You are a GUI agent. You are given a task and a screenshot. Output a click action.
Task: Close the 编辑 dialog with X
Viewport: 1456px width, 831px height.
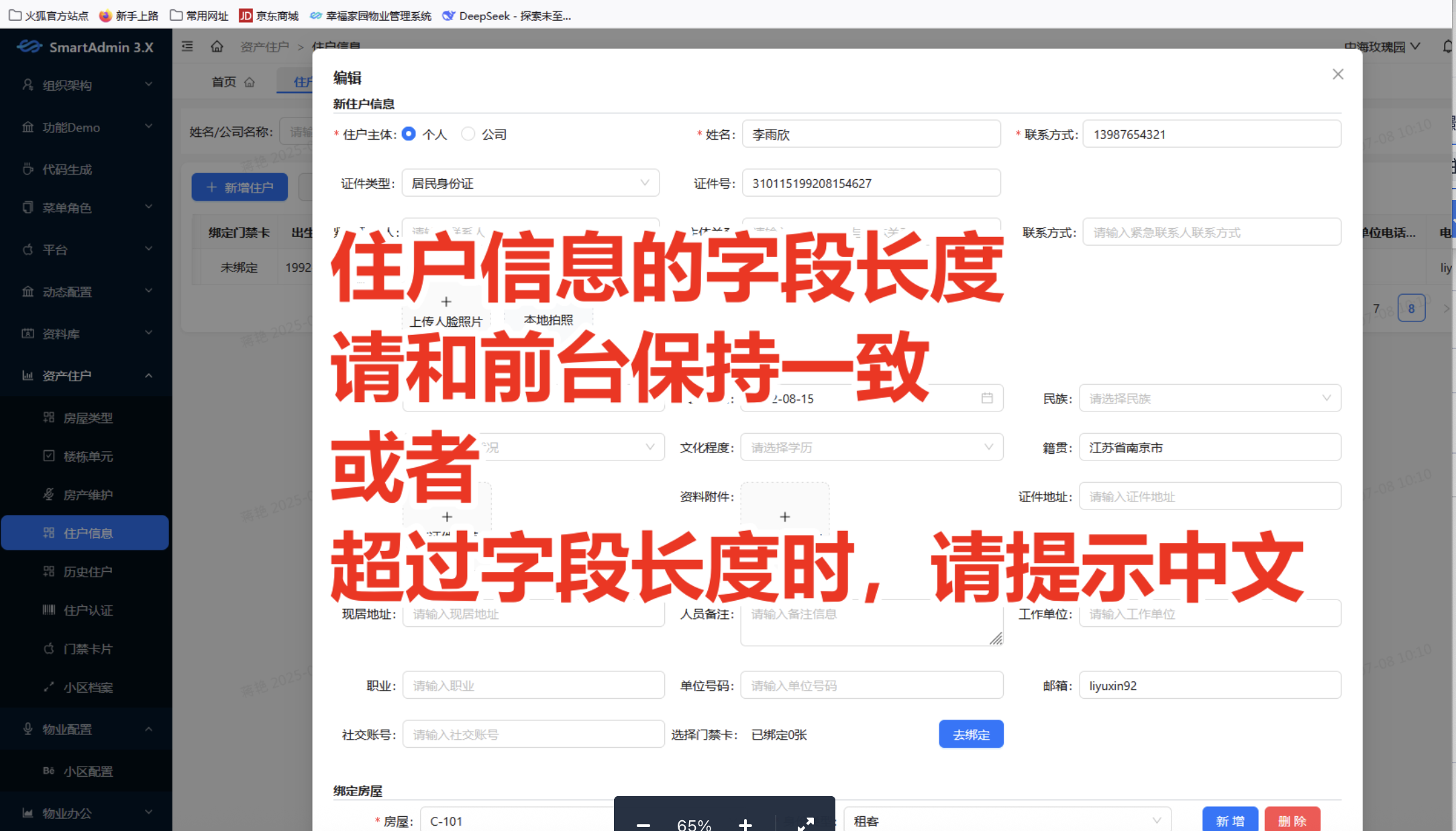(1337, 75)
